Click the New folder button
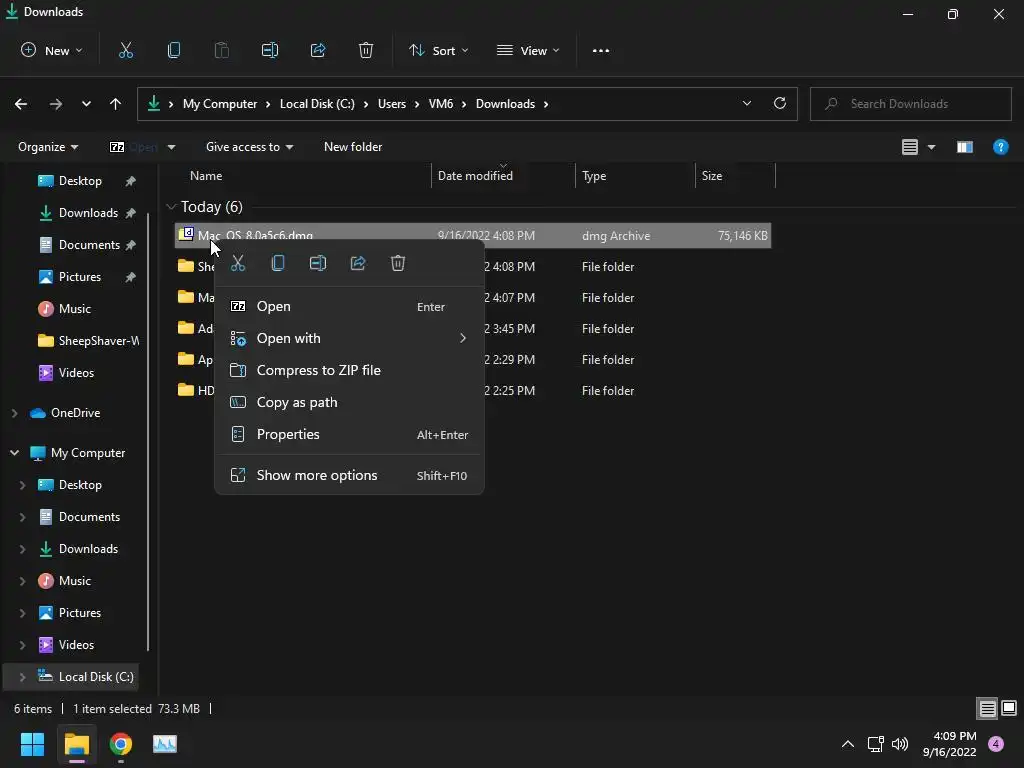This screenshot has height=768, width=1024. [x=353, y=147]
